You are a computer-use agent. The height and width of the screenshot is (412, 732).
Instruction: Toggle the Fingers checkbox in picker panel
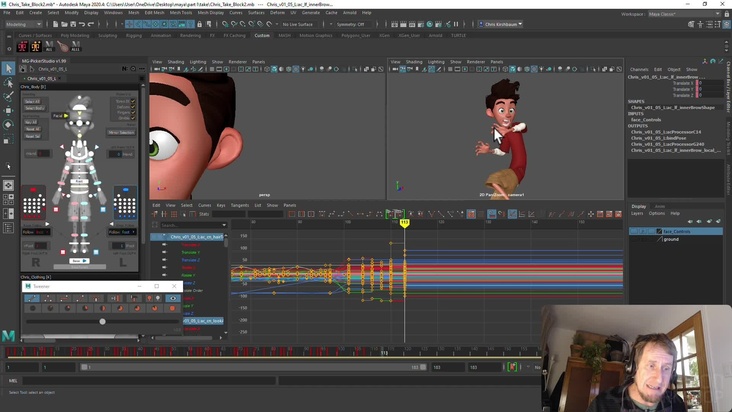tap(132, 114)
